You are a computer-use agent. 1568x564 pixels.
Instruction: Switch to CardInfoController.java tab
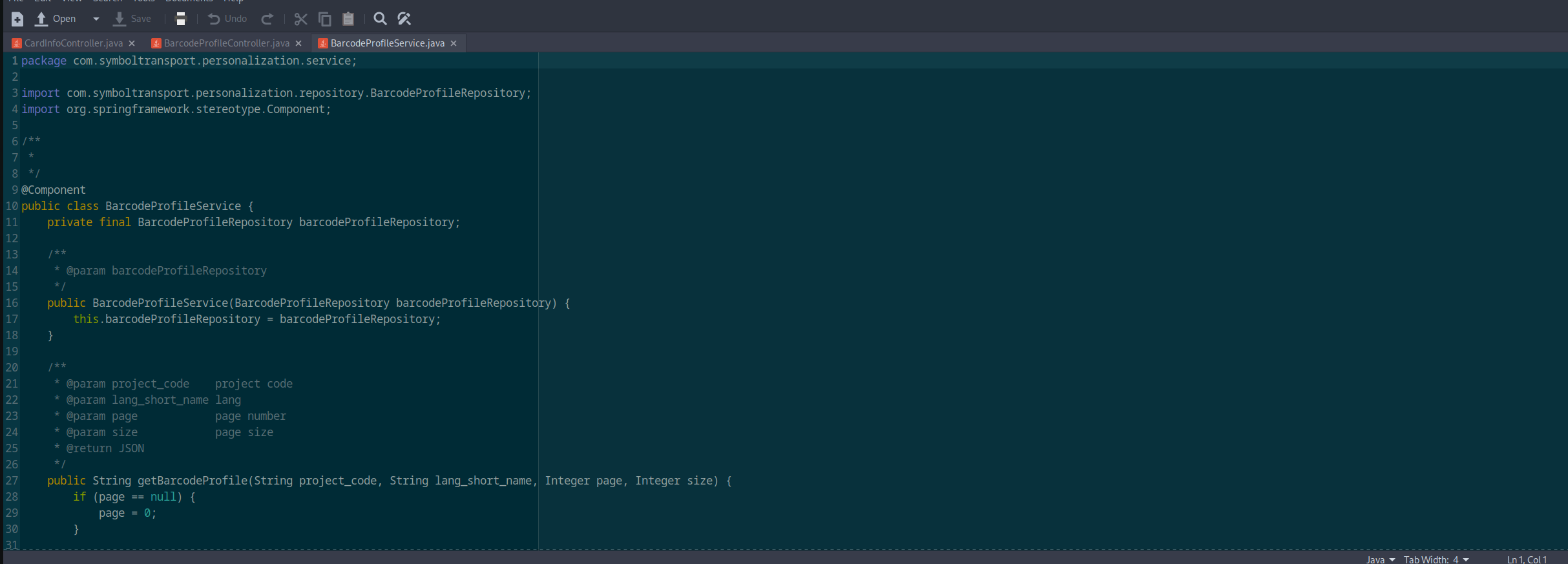pyautogui.click(x=73, y=43)
